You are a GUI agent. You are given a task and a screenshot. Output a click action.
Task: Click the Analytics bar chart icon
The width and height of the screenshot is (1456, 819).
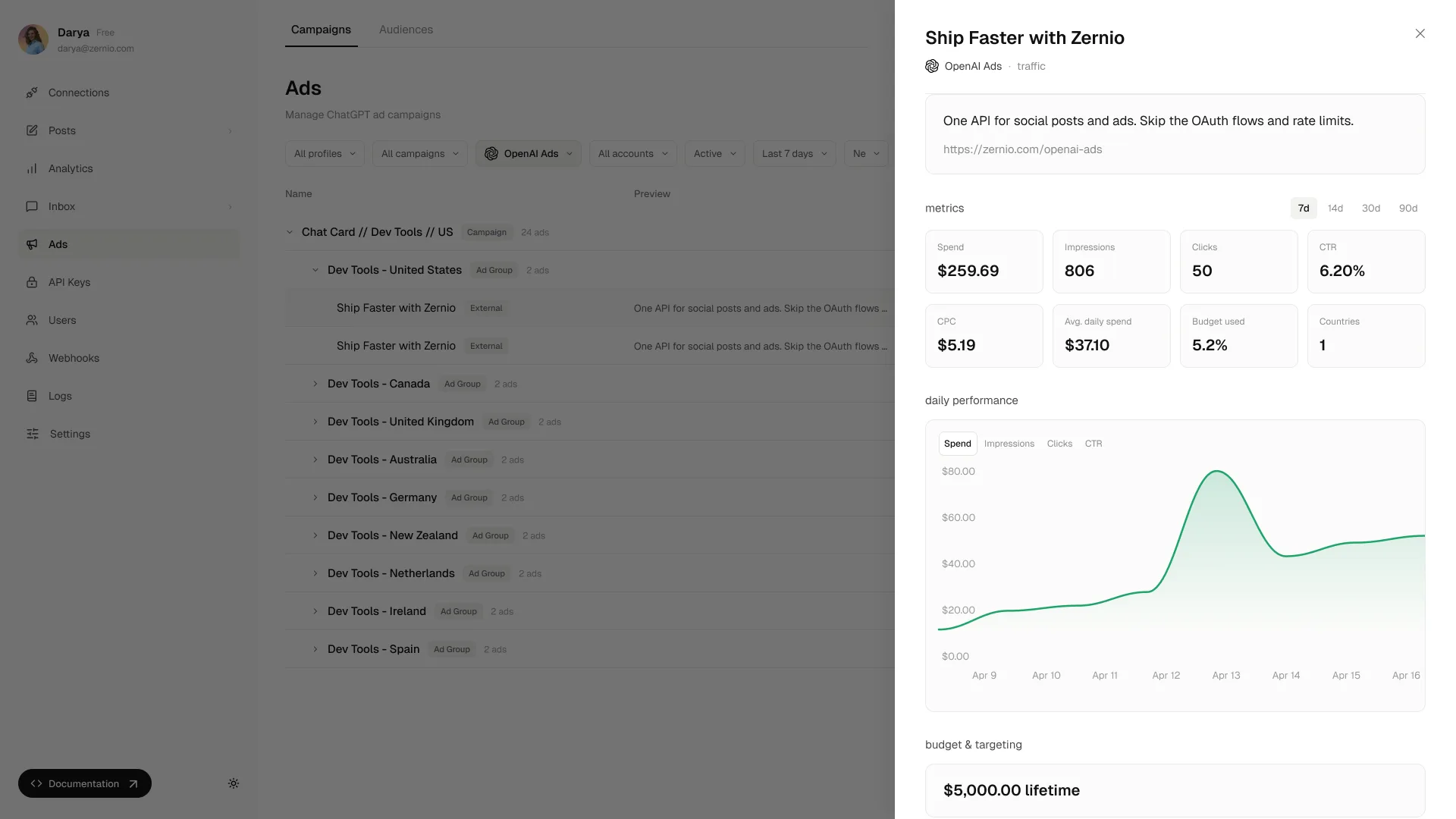[x=32, y=168]
